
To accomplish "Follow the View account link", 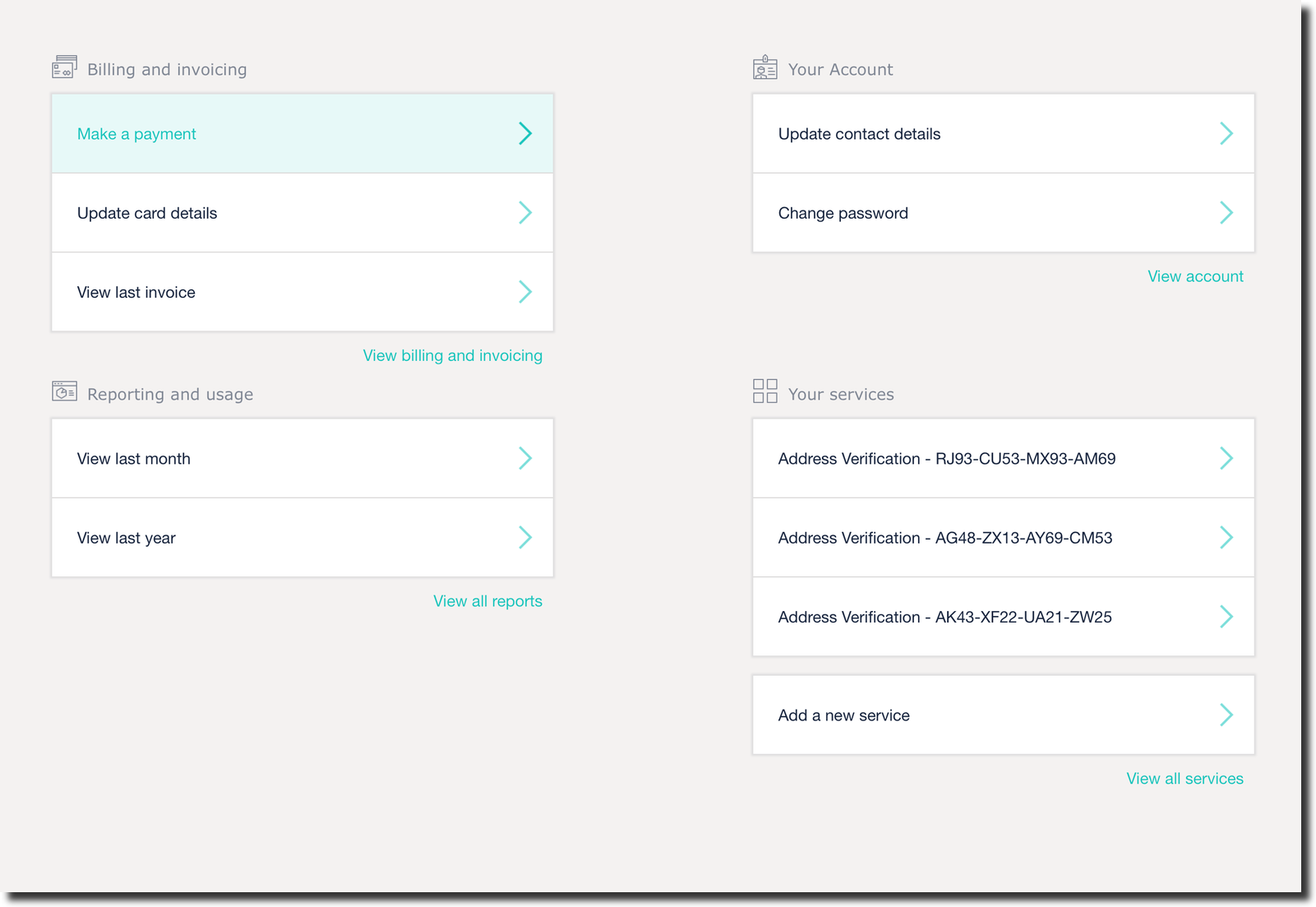I will pyautogui.click(x=1194, y=276).
